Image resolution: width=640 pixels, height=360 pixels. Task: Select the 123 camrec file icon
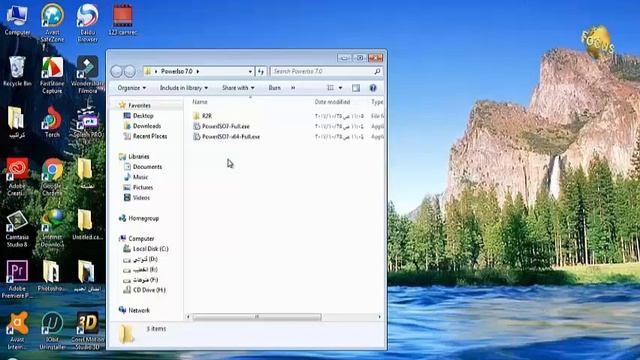(x=122, y=20)
